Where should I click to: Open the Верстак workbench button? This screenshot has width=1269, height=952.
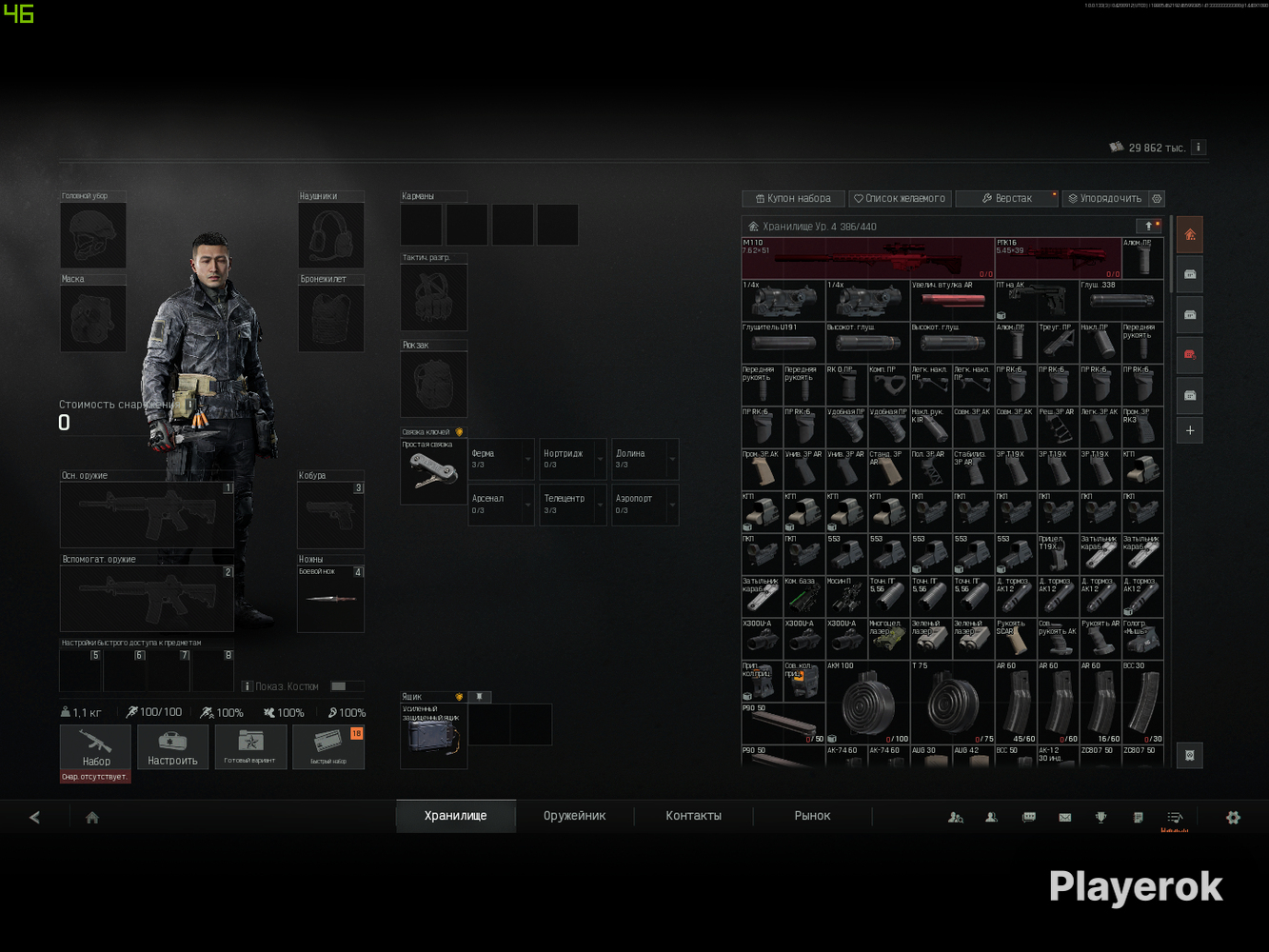[x=1006, y=198]
